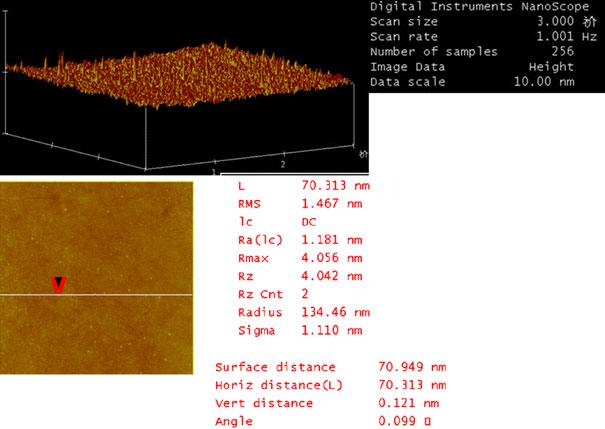The height and width of the screenshot is (429, 605).
Task: Select the Radius 134.46 nm value
Action: click(x=335, y=311)
